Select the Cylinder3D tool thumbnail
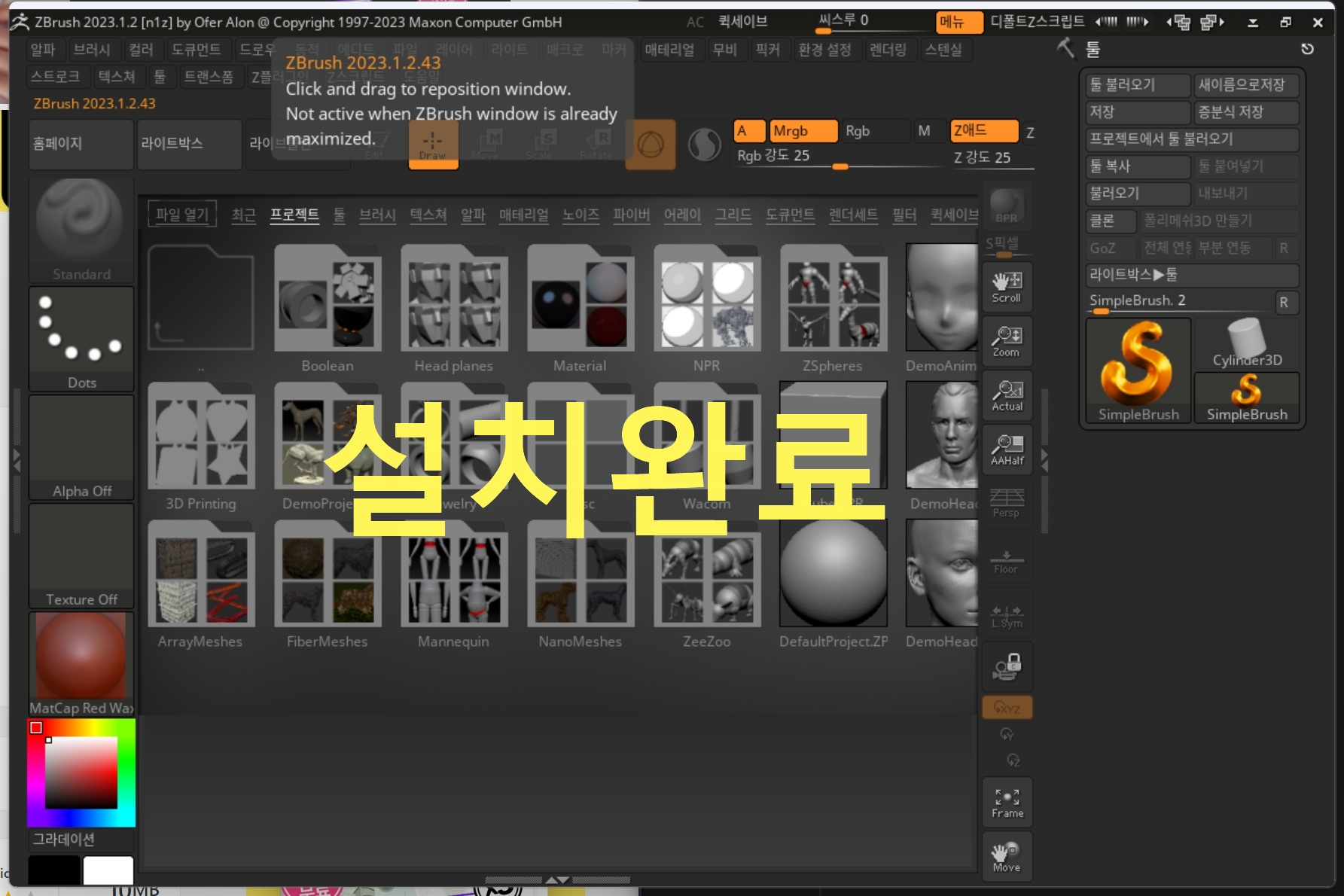Viewport: 1344px width, 896px height. click(x=1247, y=344)
